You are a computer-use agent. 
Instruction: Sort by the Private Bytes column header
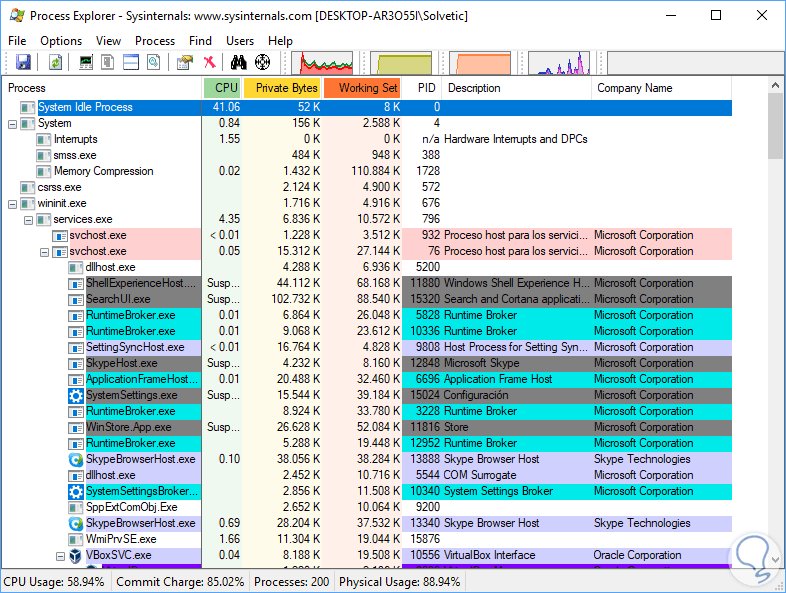[x=285, y=88]
